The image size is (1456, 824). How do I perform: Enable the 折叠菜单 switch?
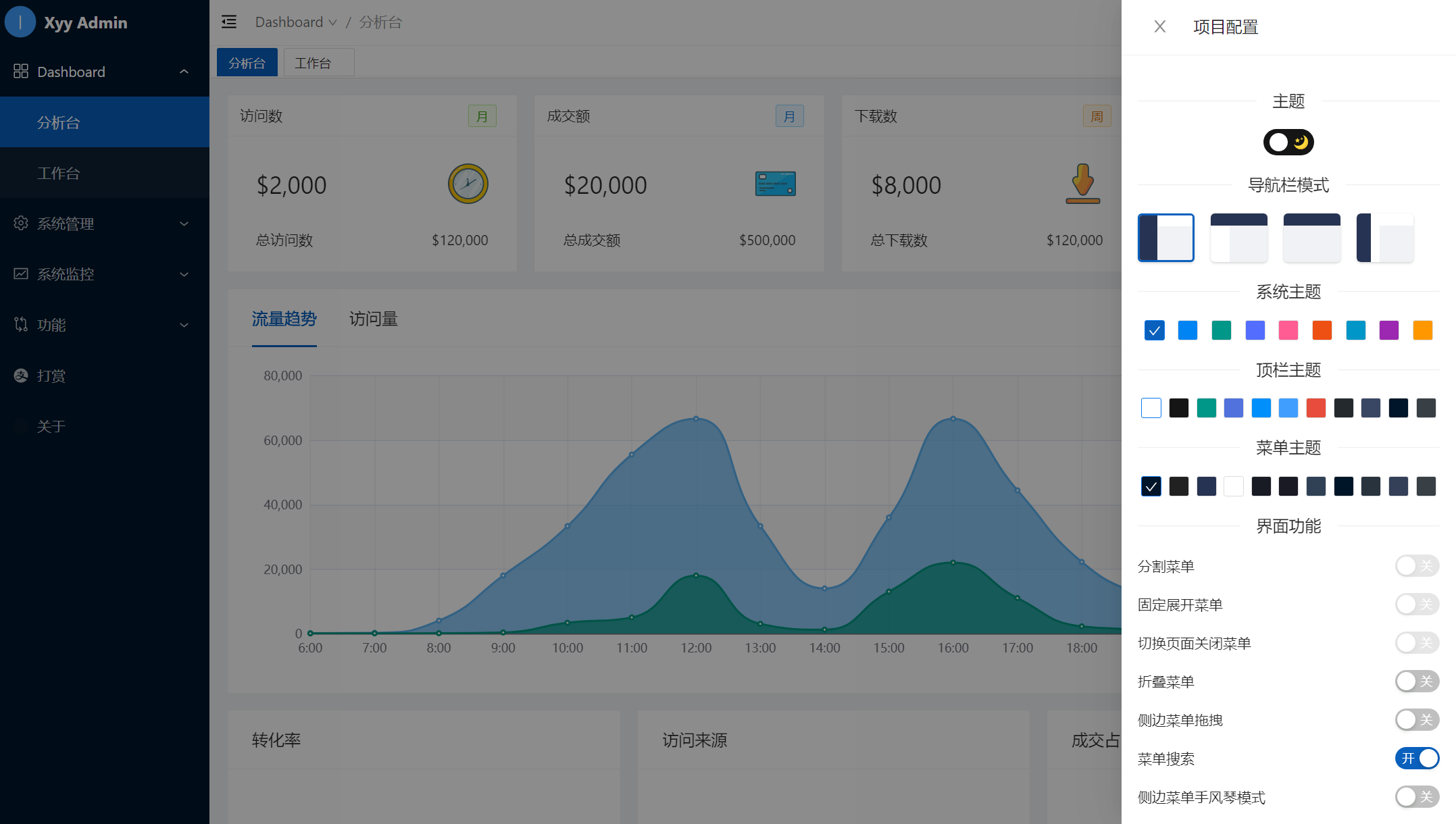(x=1417, y=681)
